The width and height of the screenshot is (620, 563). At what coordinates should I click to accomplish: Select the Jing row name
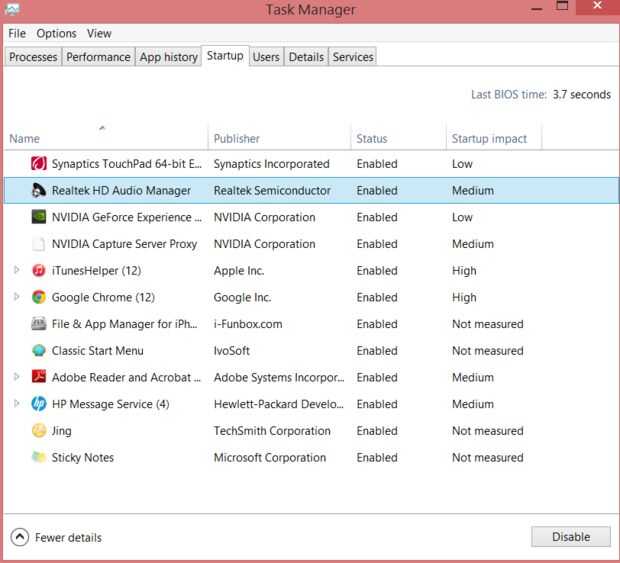62,431
